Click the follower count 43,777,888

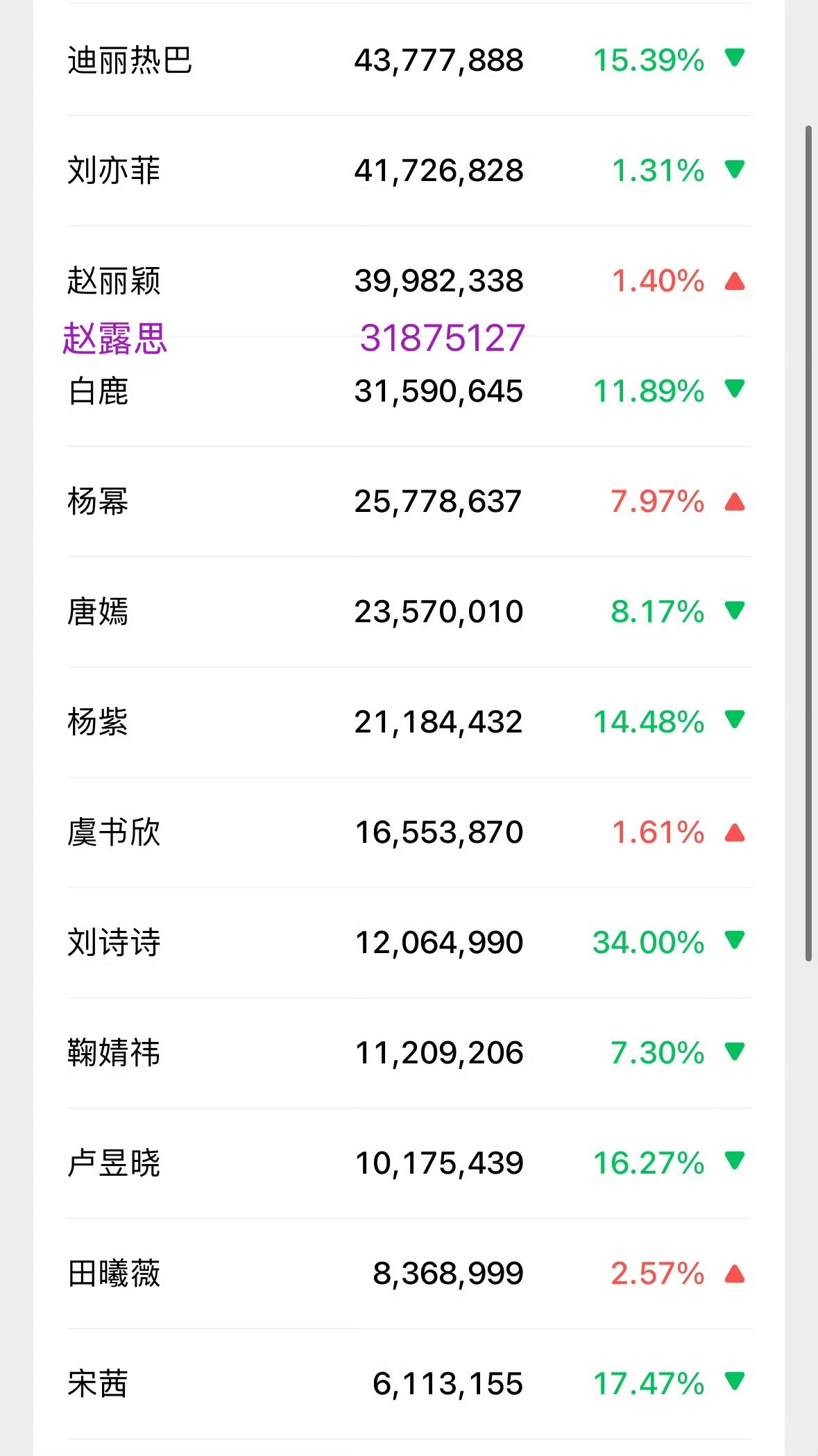[x=438, y=60]
